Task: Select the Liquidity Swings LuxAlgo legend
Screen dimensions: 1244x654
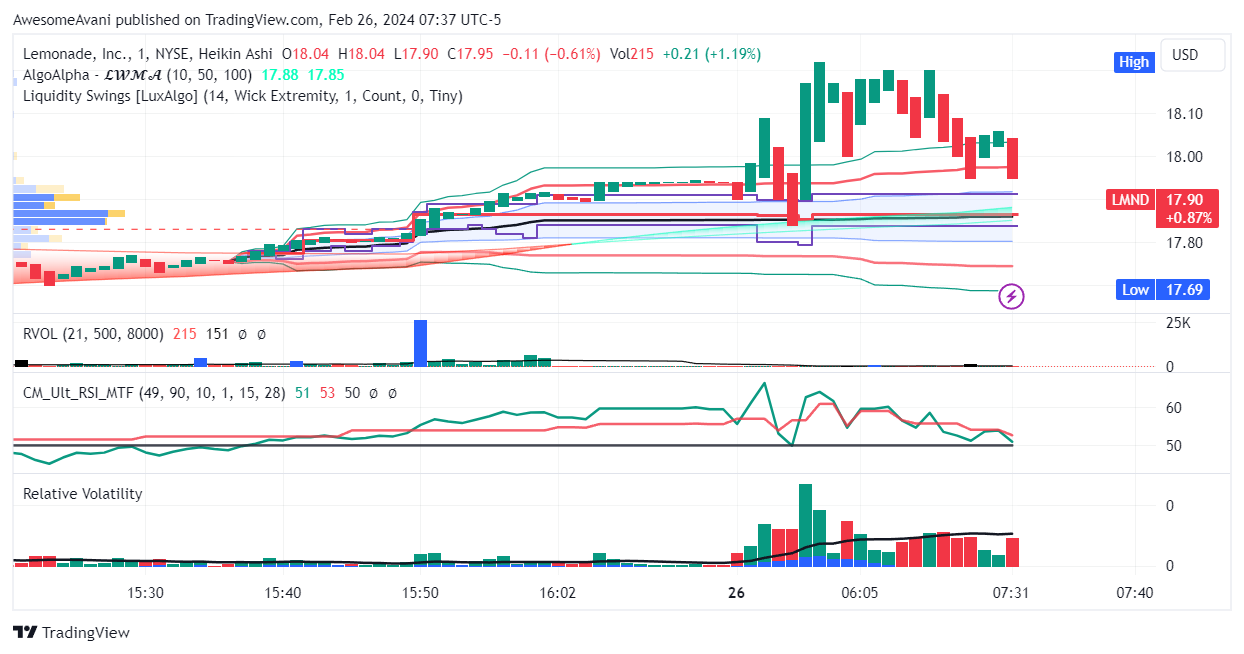Action: tap(243, 96)
